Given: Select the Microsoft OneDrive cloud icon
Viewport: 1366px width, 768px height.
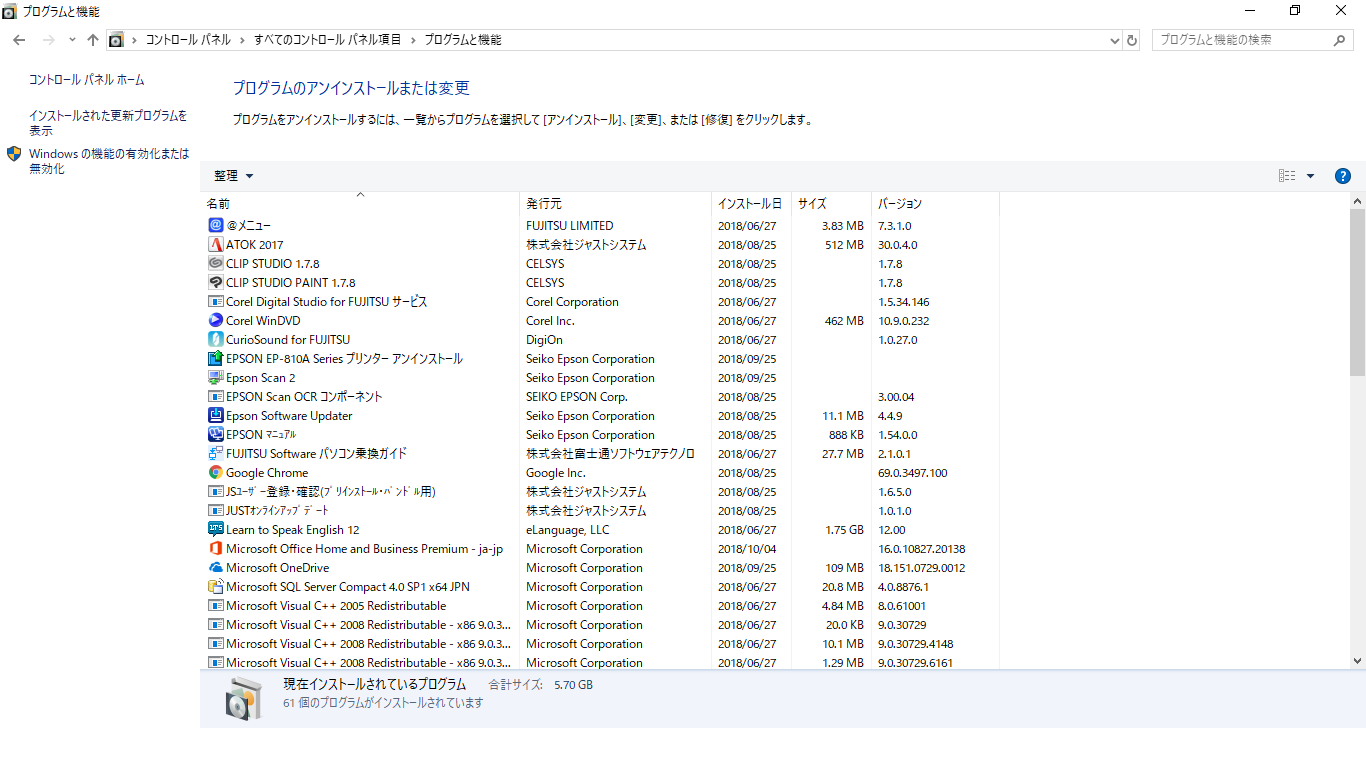Looking at the screenshot, I should pyautogui.click(x=215, y=568).
